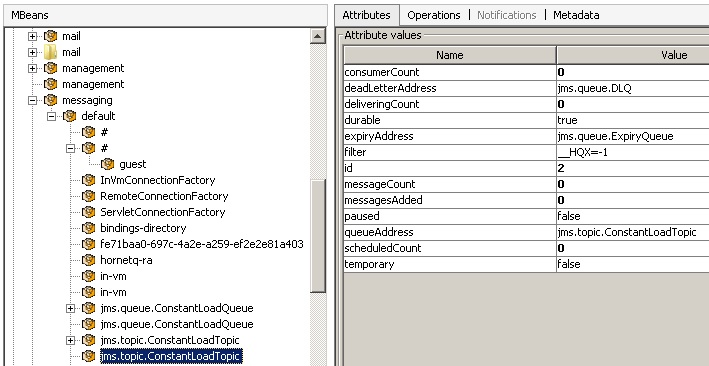Viewport: 709px width, 366px height.
Task: Select the expiryAddress attribute name
Action: (x=379, y=136)
